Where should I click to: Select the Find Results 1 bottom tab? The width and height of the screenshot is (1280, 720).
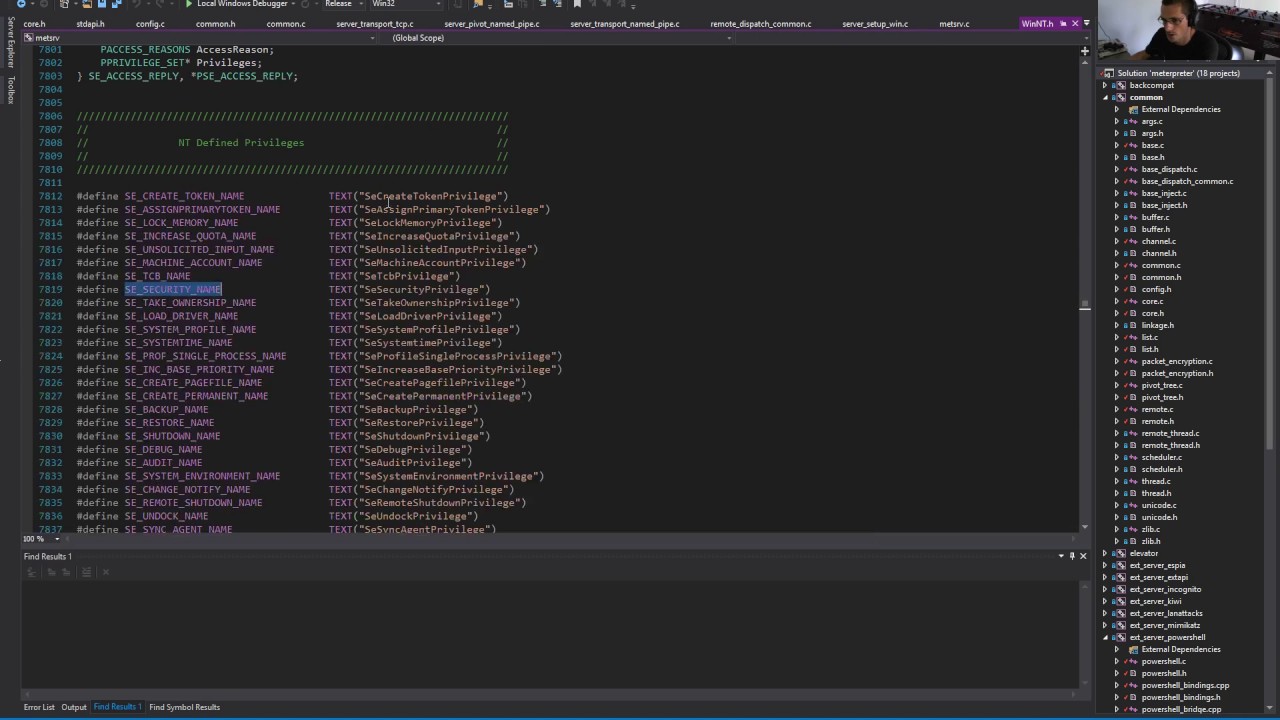[x=117, y=707]
